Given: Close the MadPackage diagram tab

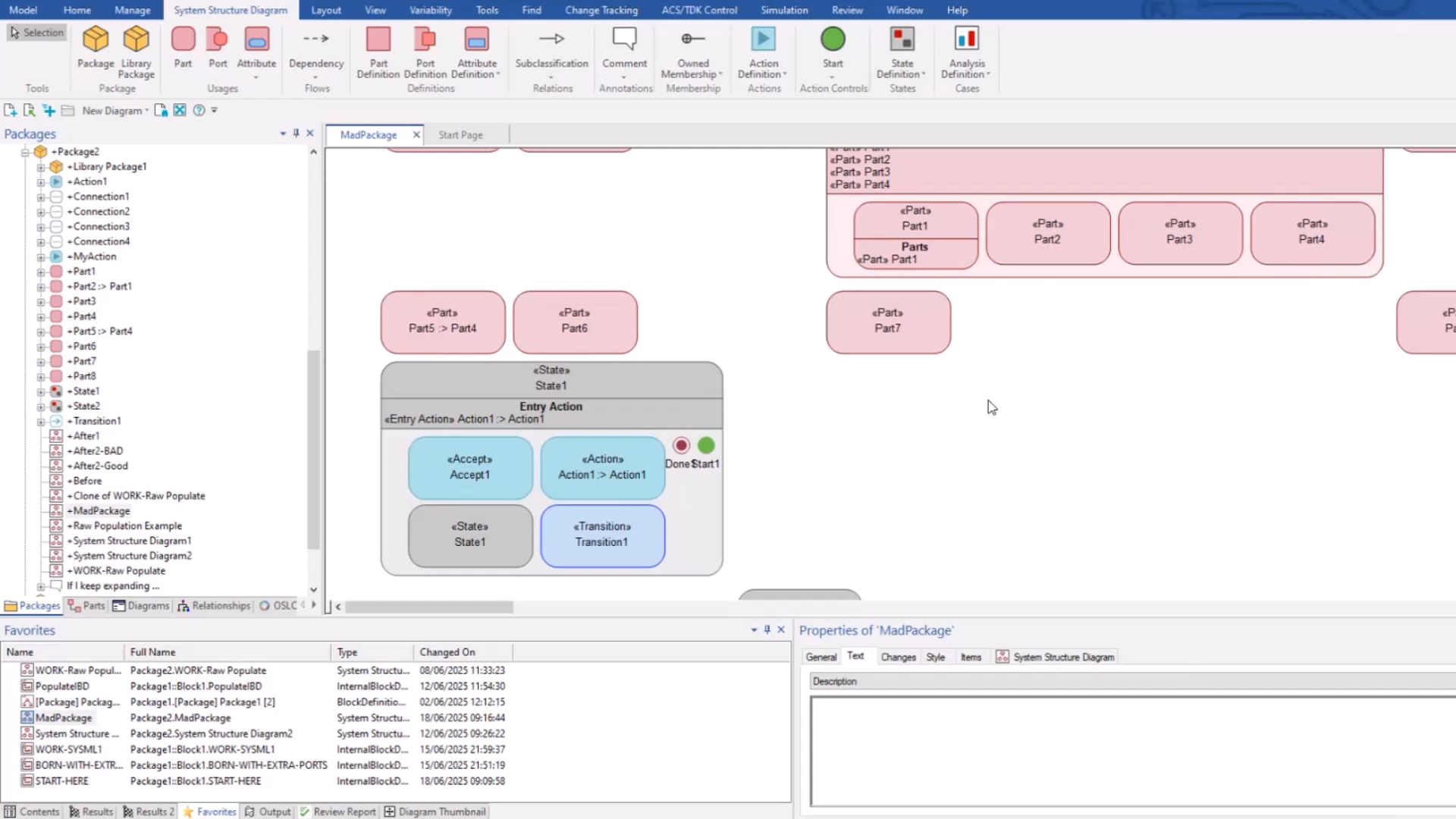Looking at the screenshot, I should click(416, 135).
